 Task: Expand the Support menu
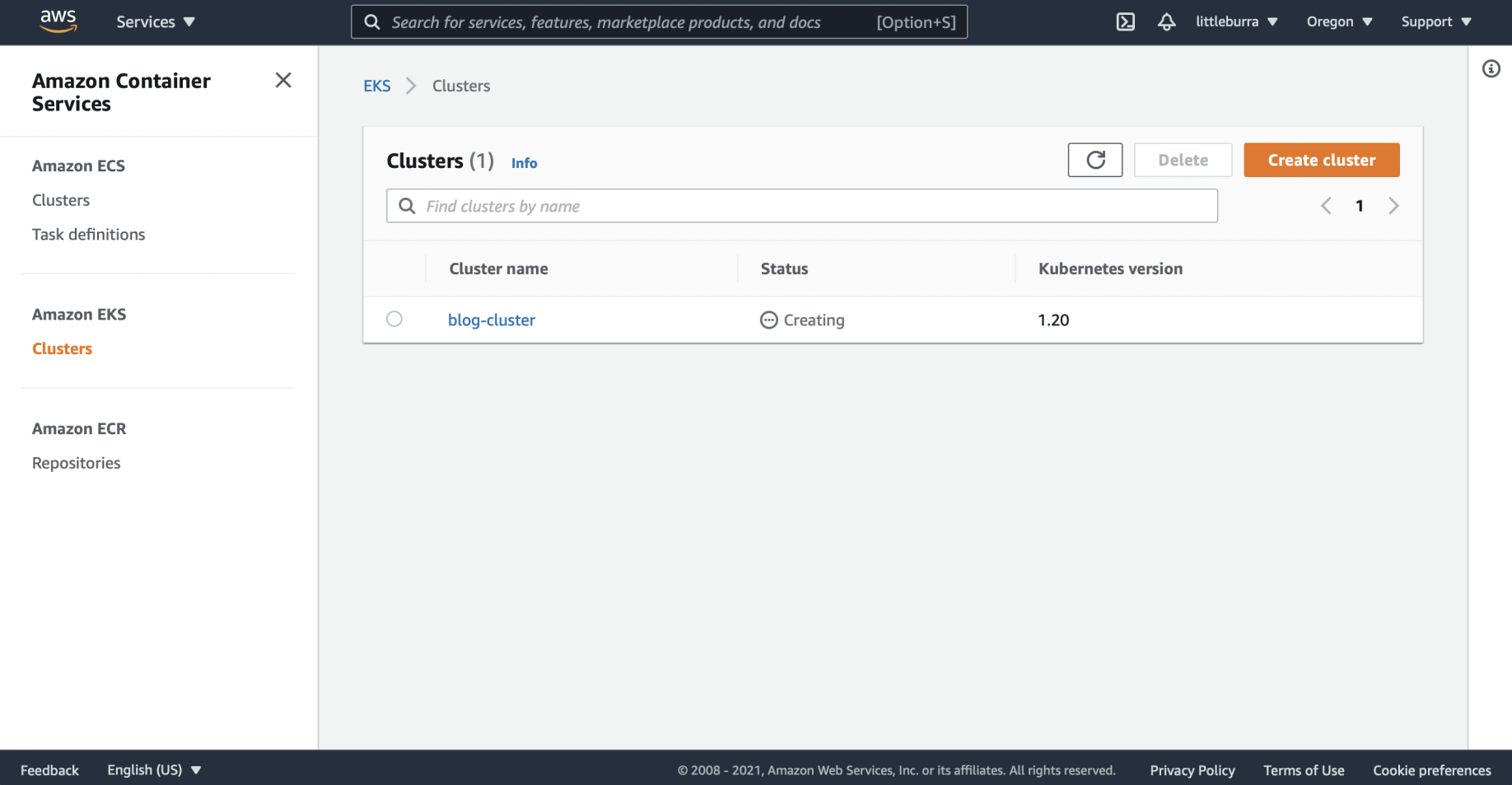click(1435, 22)
